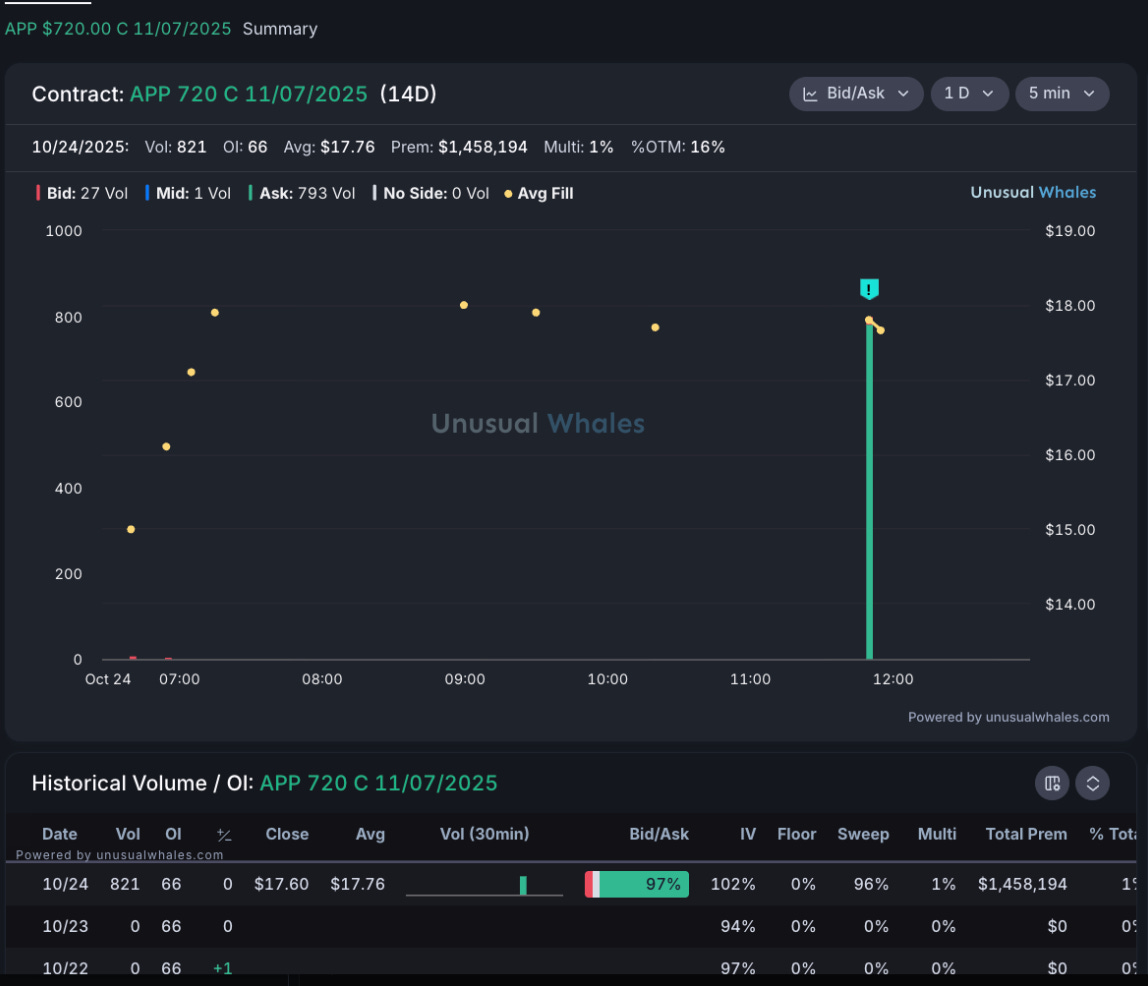
Task: Click the Avg Fill dot at $15.00 level
Action: point(131,529)
